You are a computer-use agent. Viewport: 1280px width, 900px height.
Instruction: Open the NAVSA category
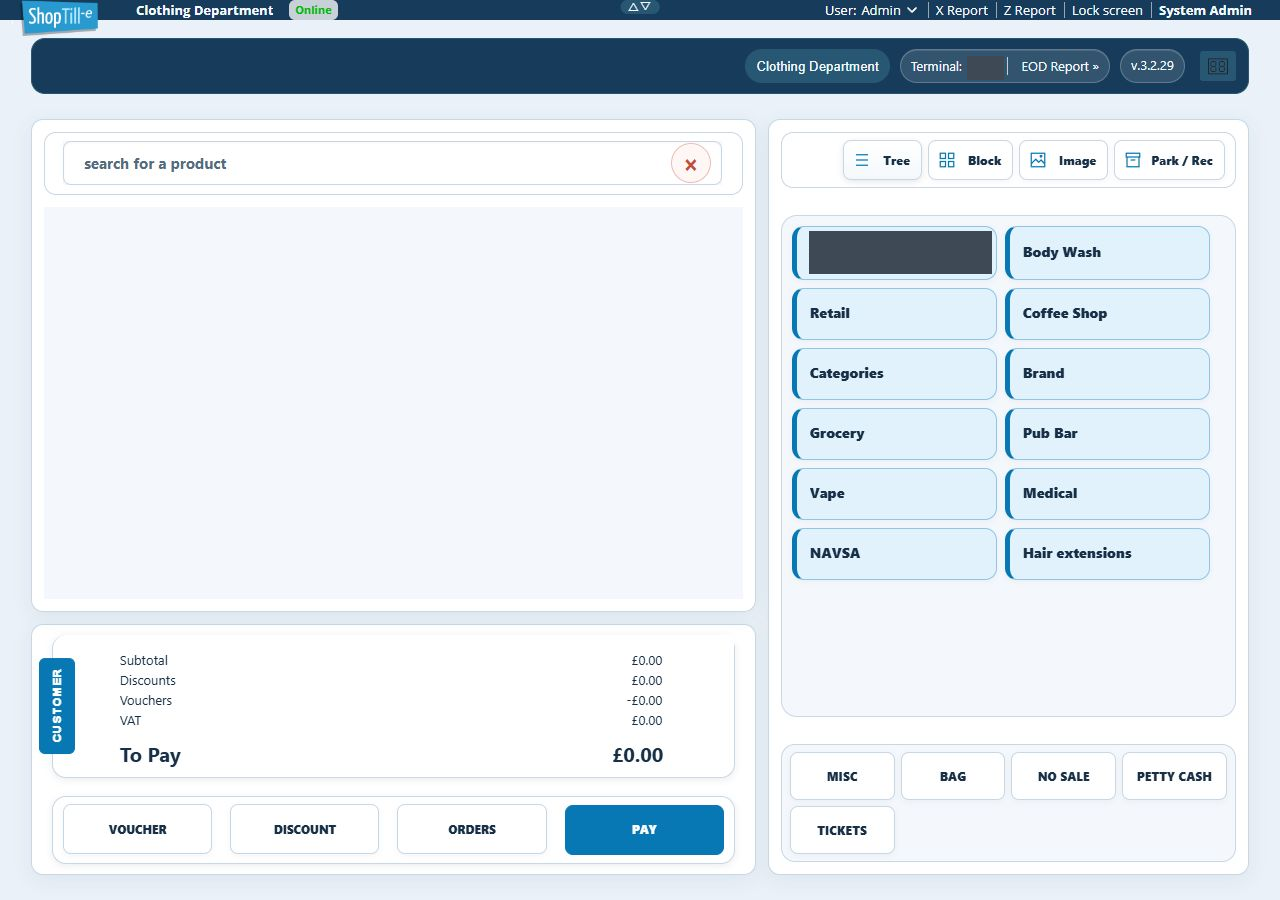pos(894,554)
